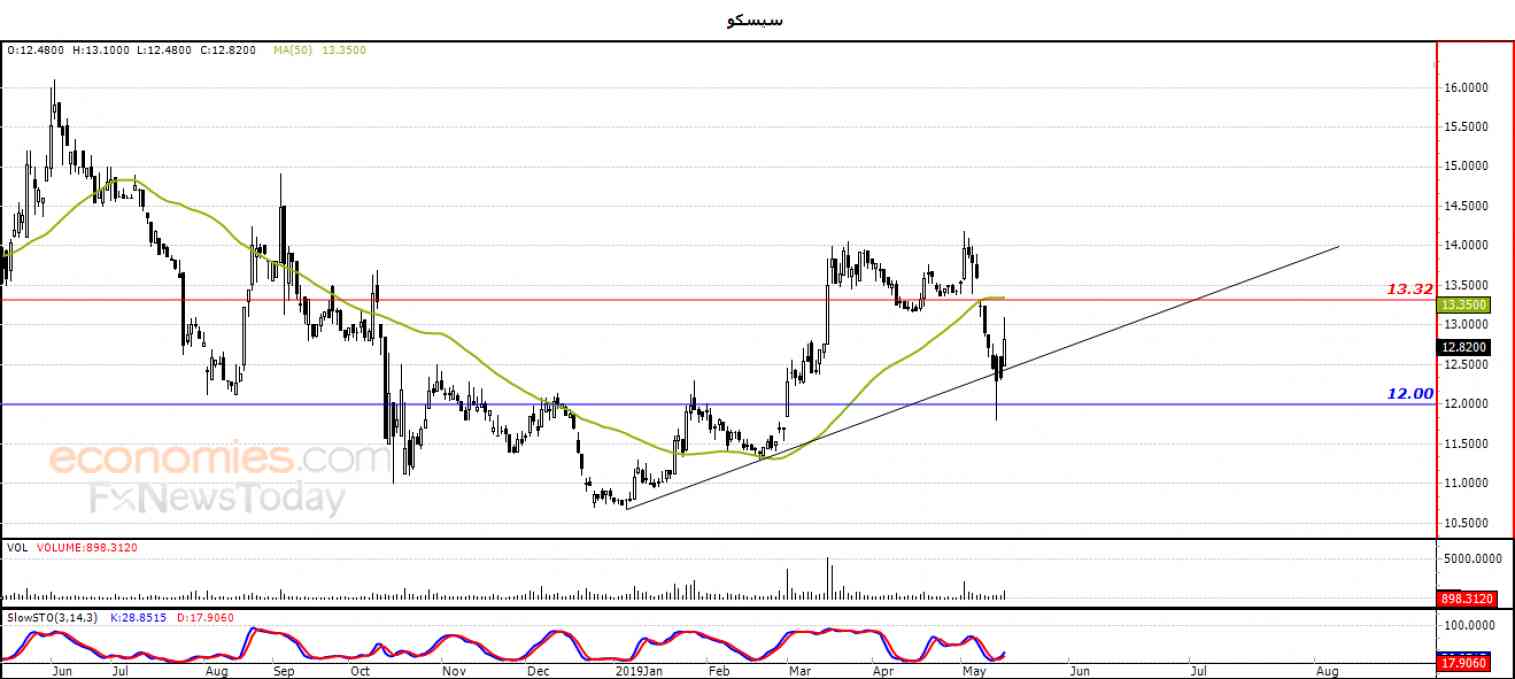The image size is (1515, 679).
Task: Click the black 12.8200 price tag
Action: (1464, 348)
